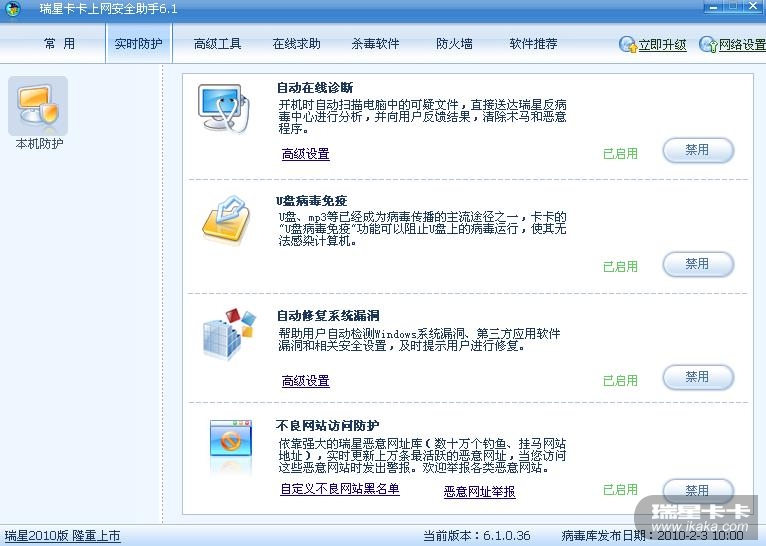Minimize the 瑞星卡卡 window
Viewport: 766px width, 546px height.
[x=713, y=7]
